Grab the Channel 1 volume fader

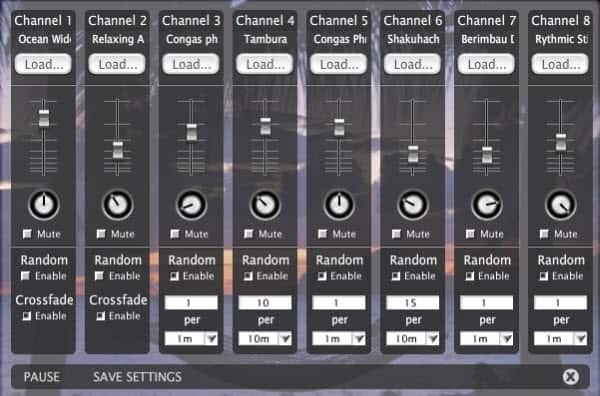click(x=44, y=118)
